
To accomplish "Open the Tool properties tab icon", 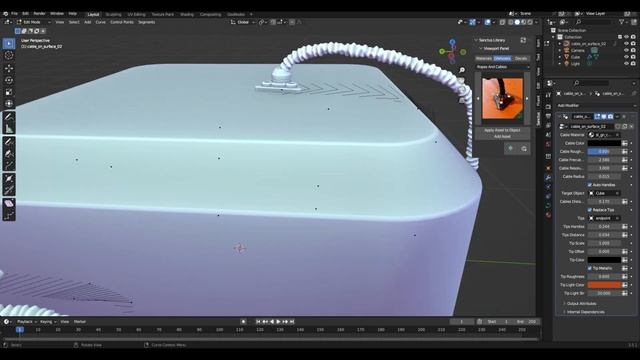I will pyautogui.click(x=548, y=95).
